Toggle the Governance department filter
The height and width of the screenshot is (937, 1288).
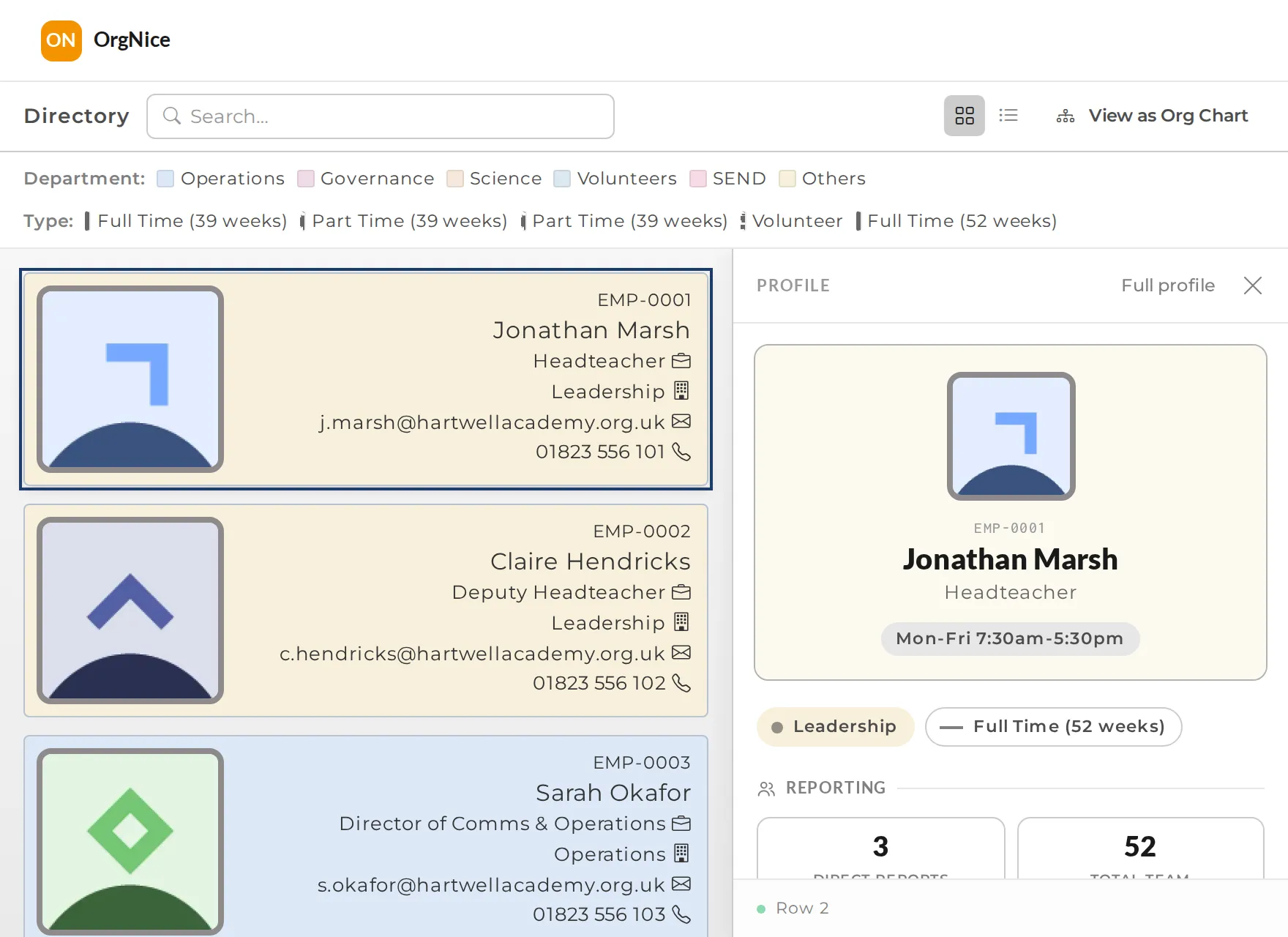pyautogui.click(x=366, y=179)
